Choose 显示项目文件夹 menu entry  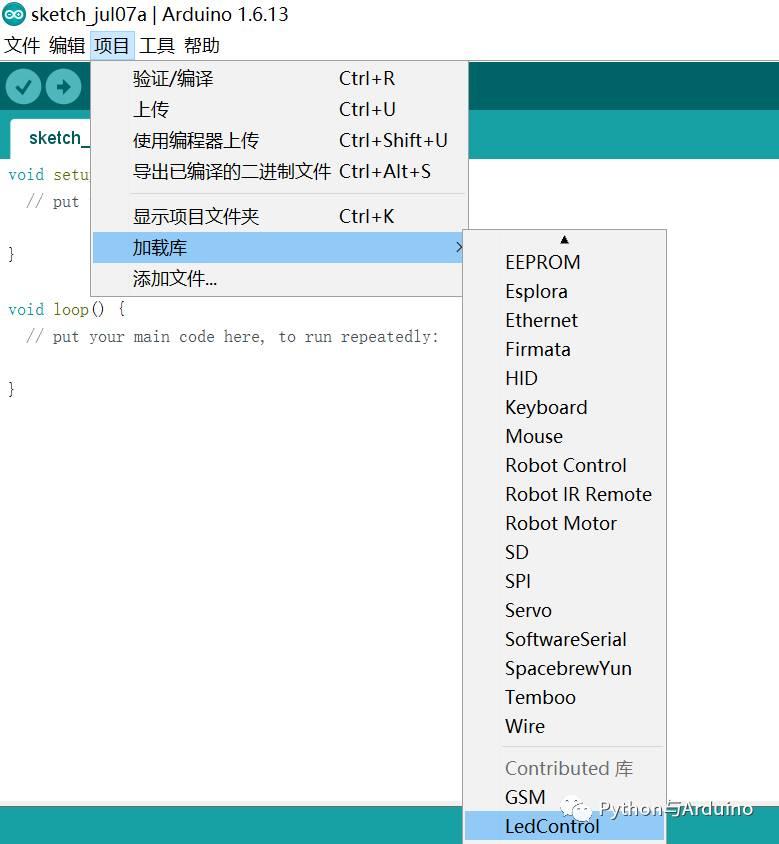point(277,216)
